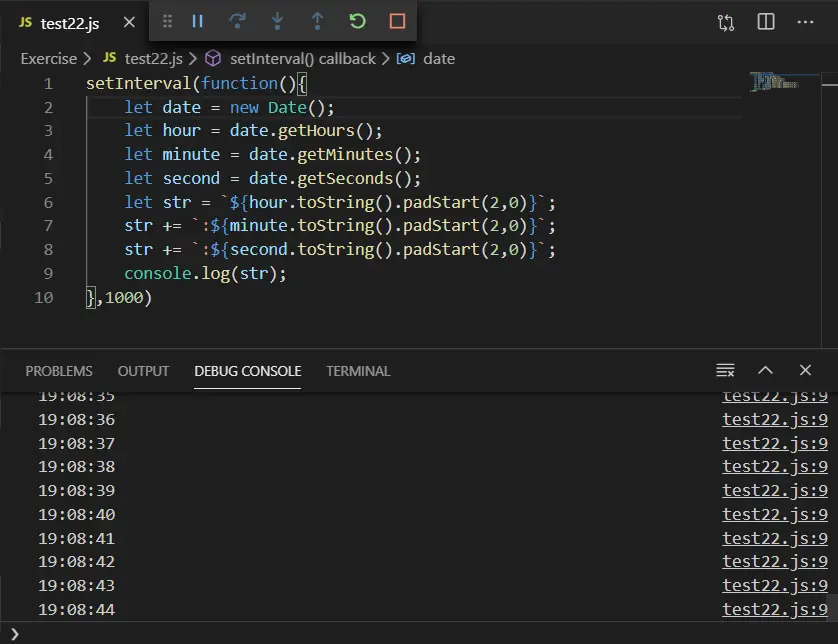This screenshot has height=644, width=838.
Task: Click the console output 19:08:40
Action: pos(76,515)
